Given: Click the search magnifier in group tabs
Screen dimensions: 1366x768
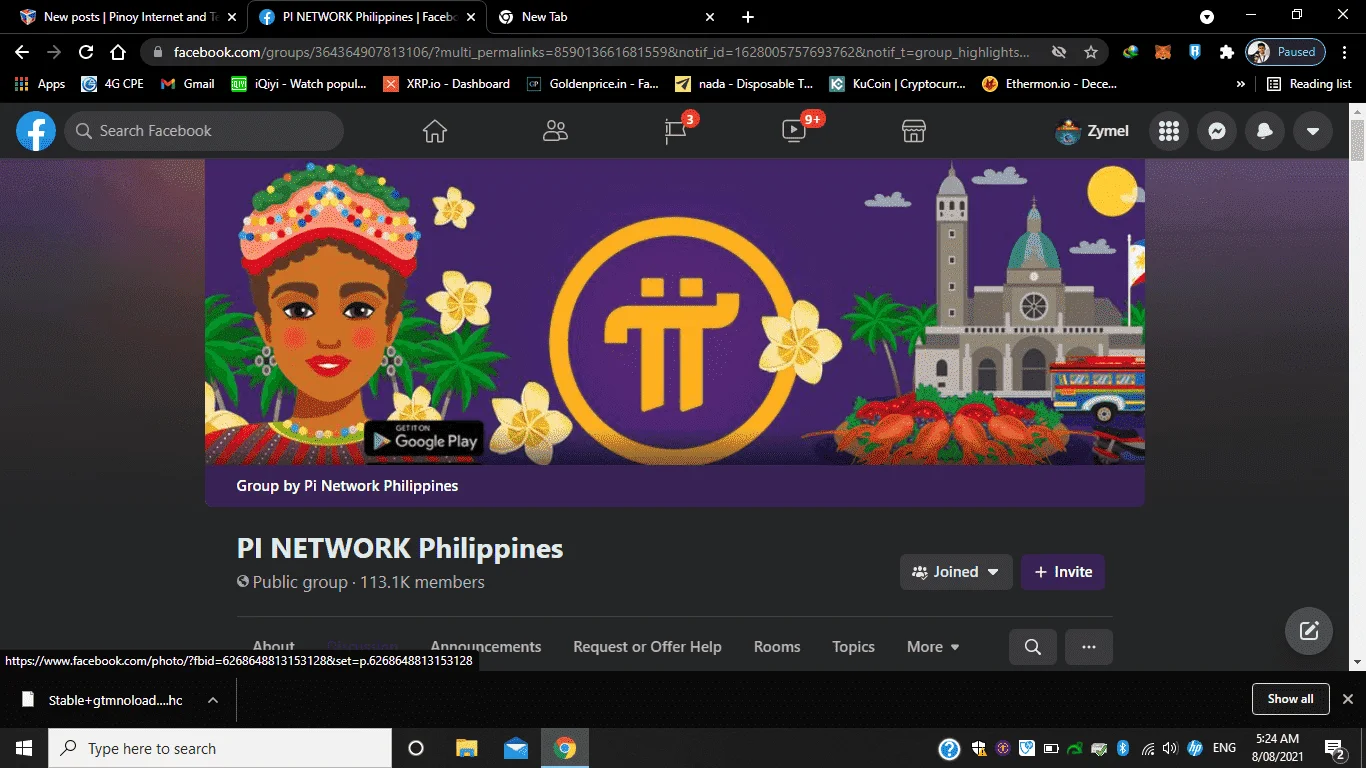Looking at the screenshot, I should pos(1033,647).
